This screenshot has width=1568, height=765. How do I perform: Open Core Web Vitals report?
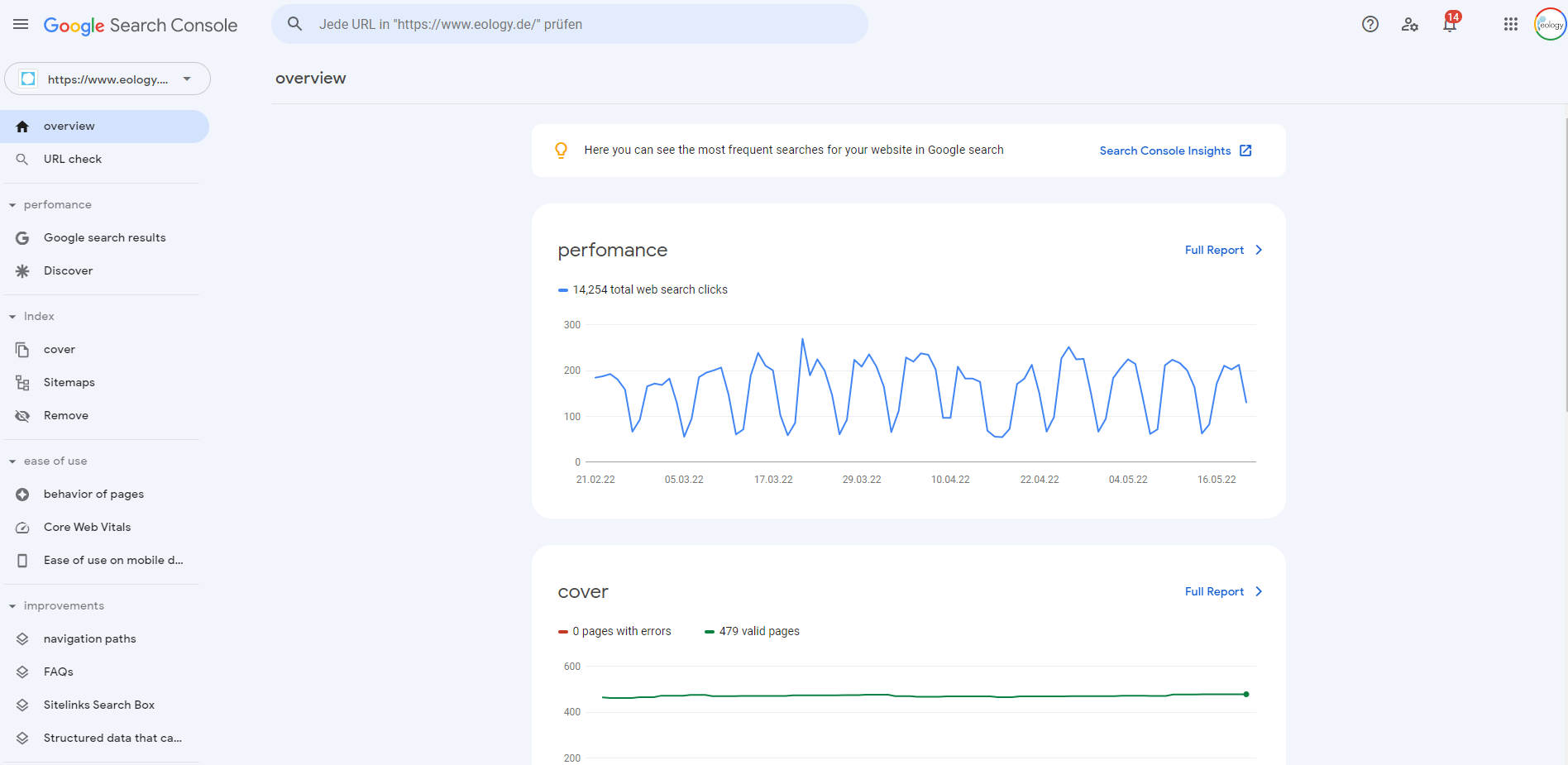click(104, 528)
